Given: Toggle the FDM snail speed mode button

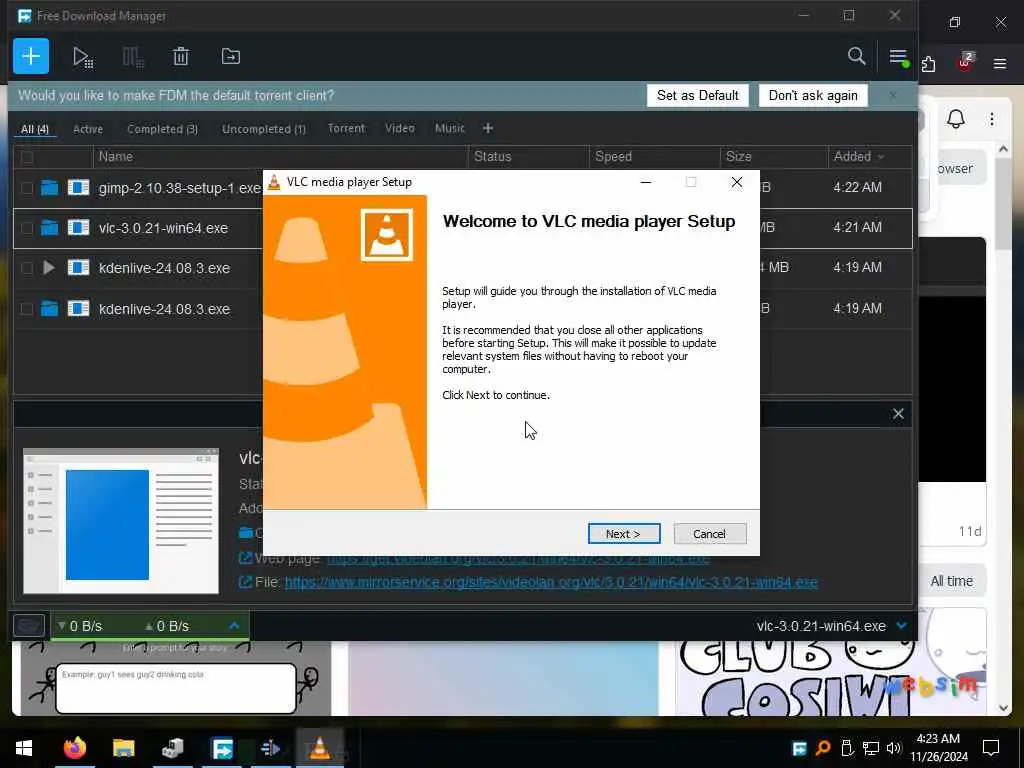Looking at the screenshot, I should [x=29, y=626].
